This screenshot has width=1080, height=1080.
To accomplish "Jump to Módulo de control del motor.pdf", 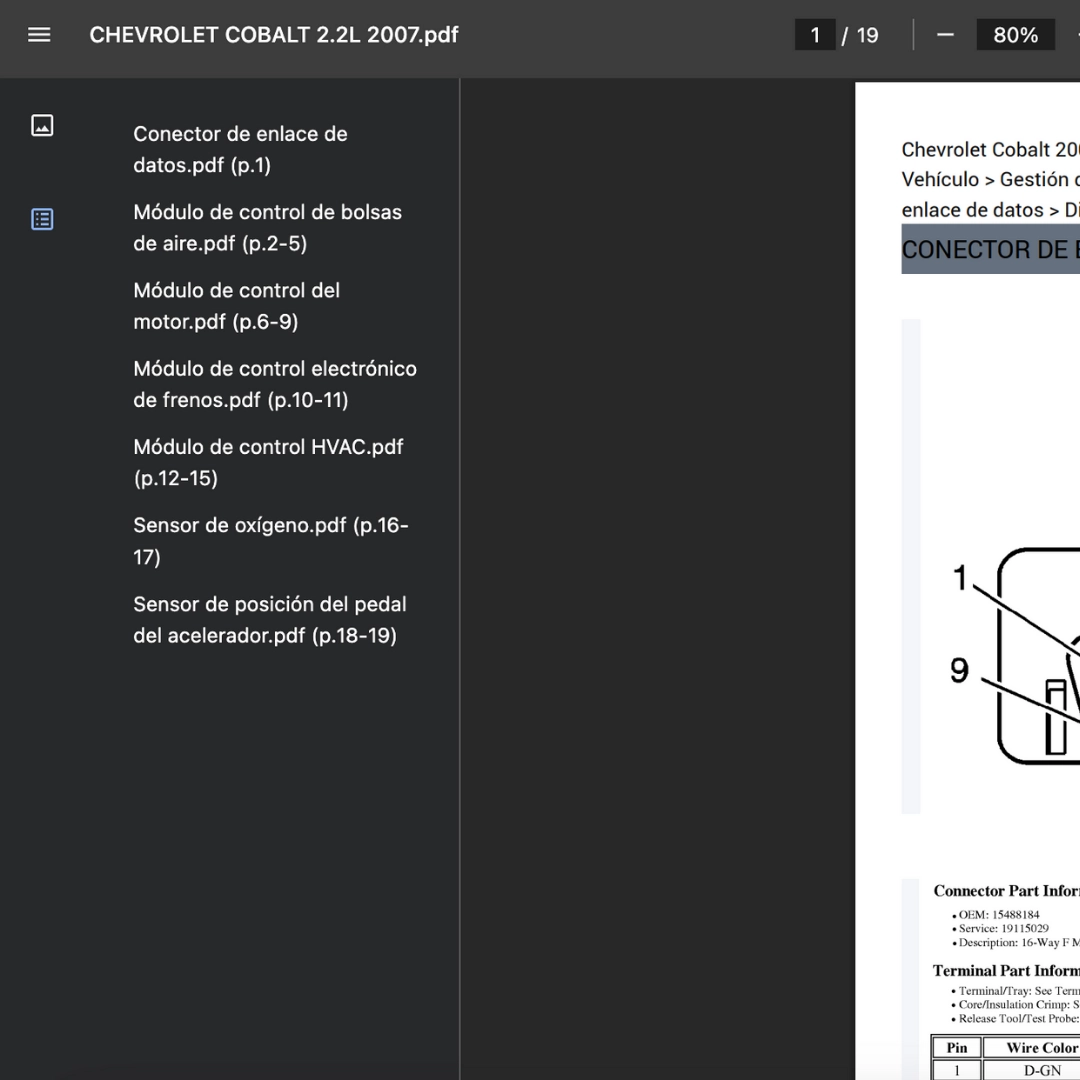I will (x=236, y=306).
